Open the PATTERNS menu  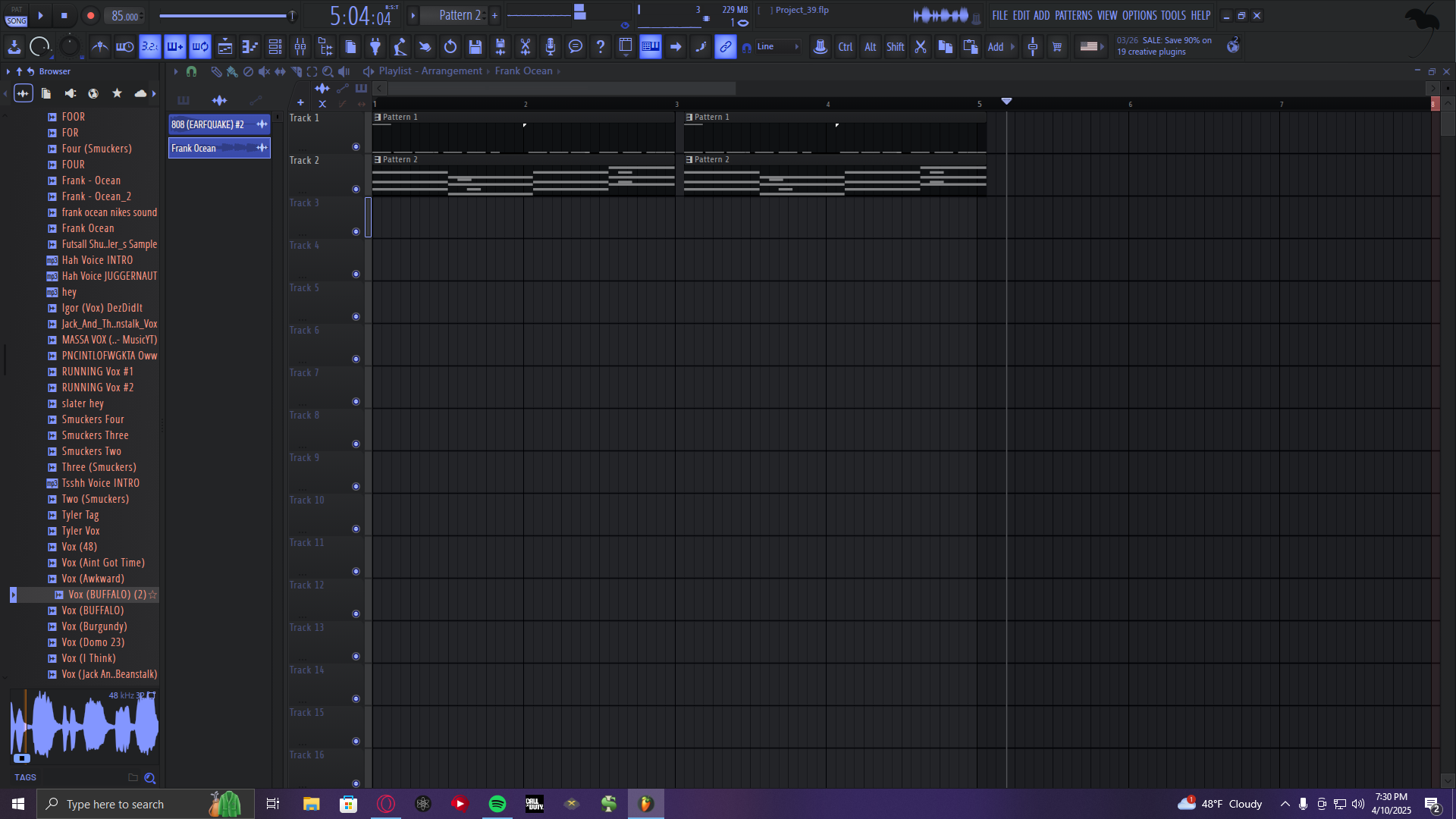point(1073,15)
